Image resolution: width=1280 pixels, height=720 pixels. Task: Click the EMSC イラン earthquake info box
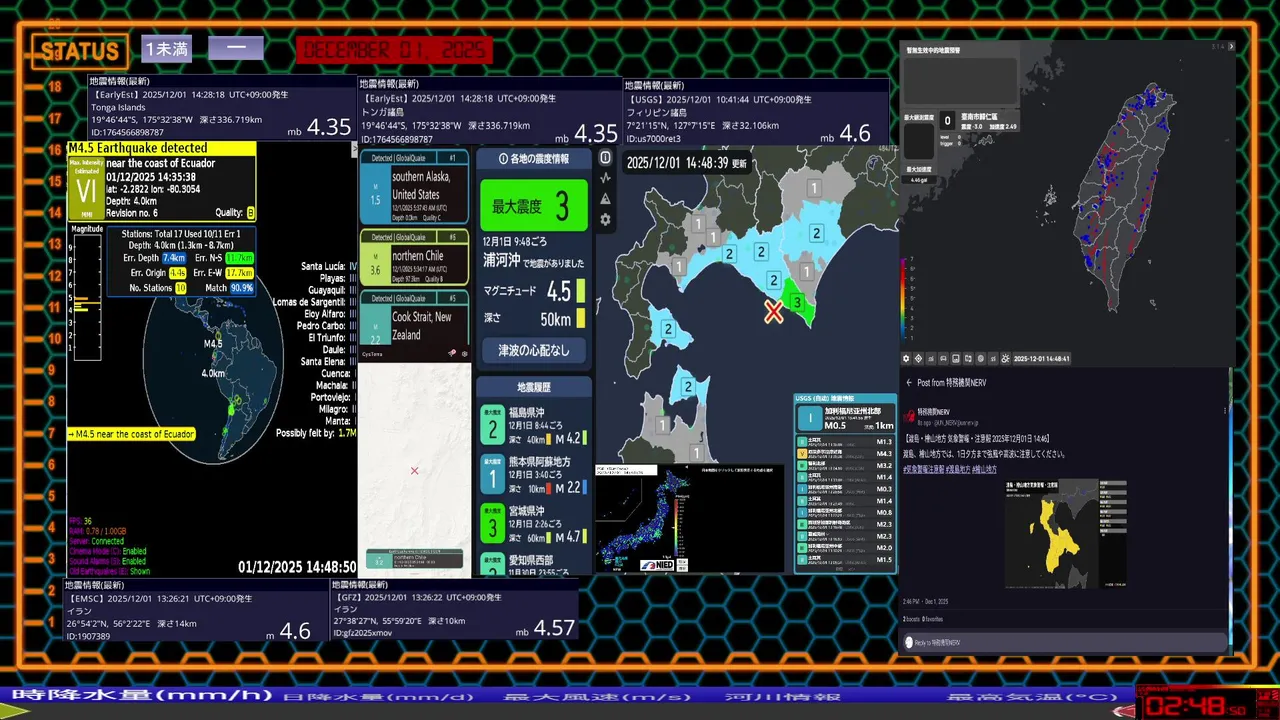pyautogui.click(x=195, y=611)
